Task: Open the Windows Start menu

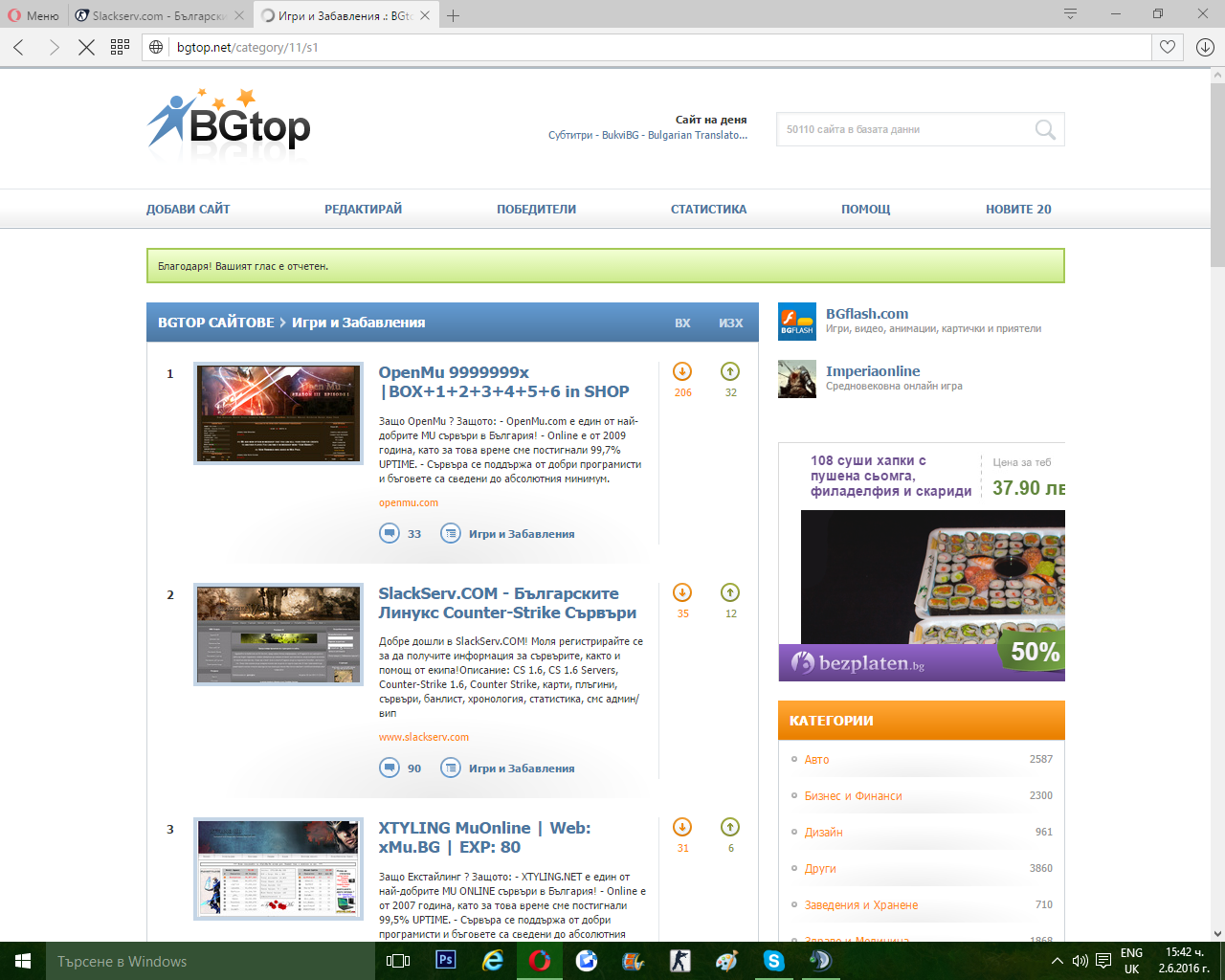Action: pyautogui.click(x=23, y=961)
